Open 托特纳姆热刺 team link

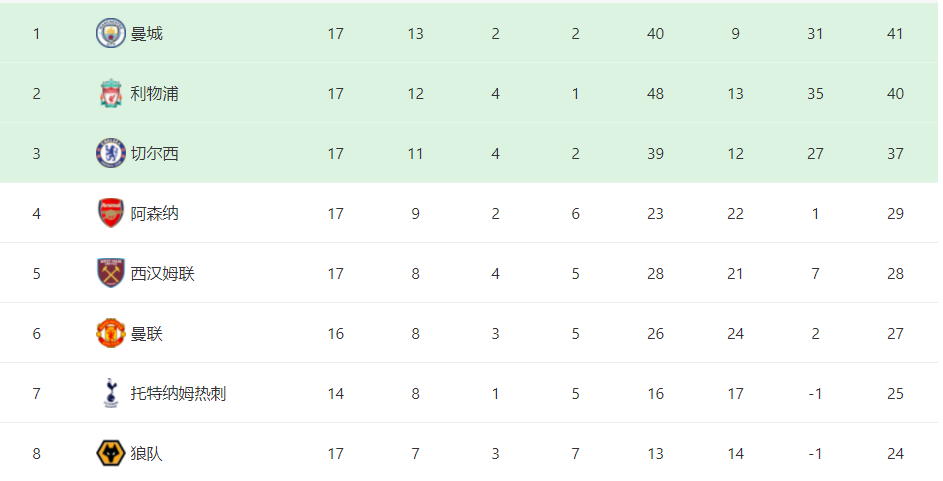pos(178,394)
